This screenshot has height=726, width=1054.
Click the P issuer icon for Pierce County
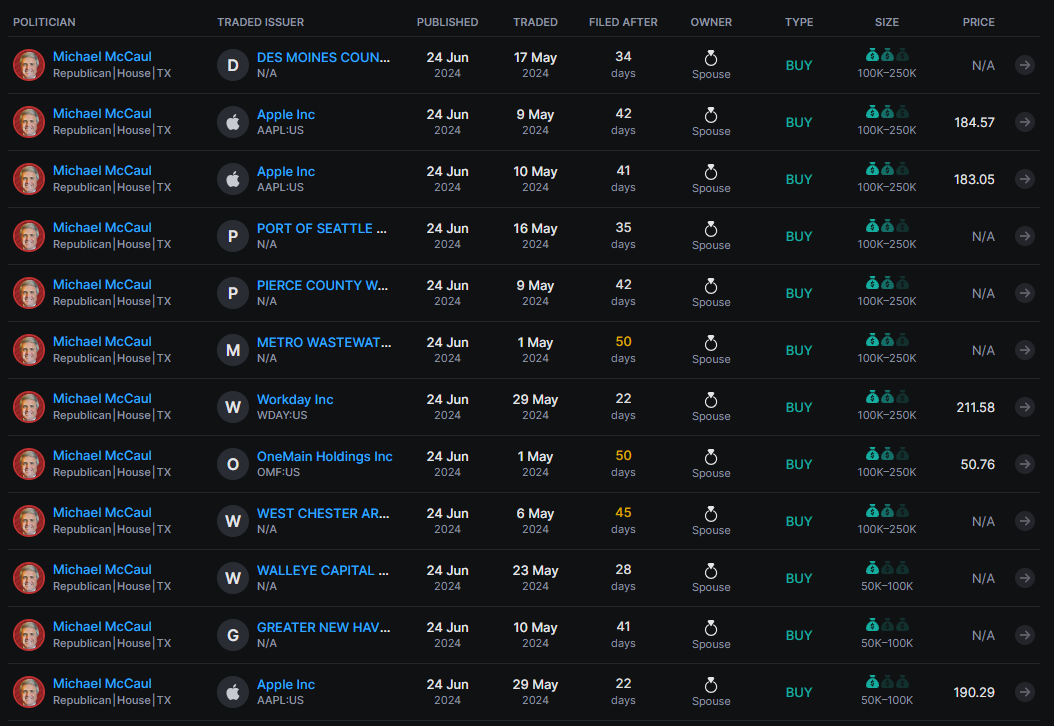pos(233,293)
